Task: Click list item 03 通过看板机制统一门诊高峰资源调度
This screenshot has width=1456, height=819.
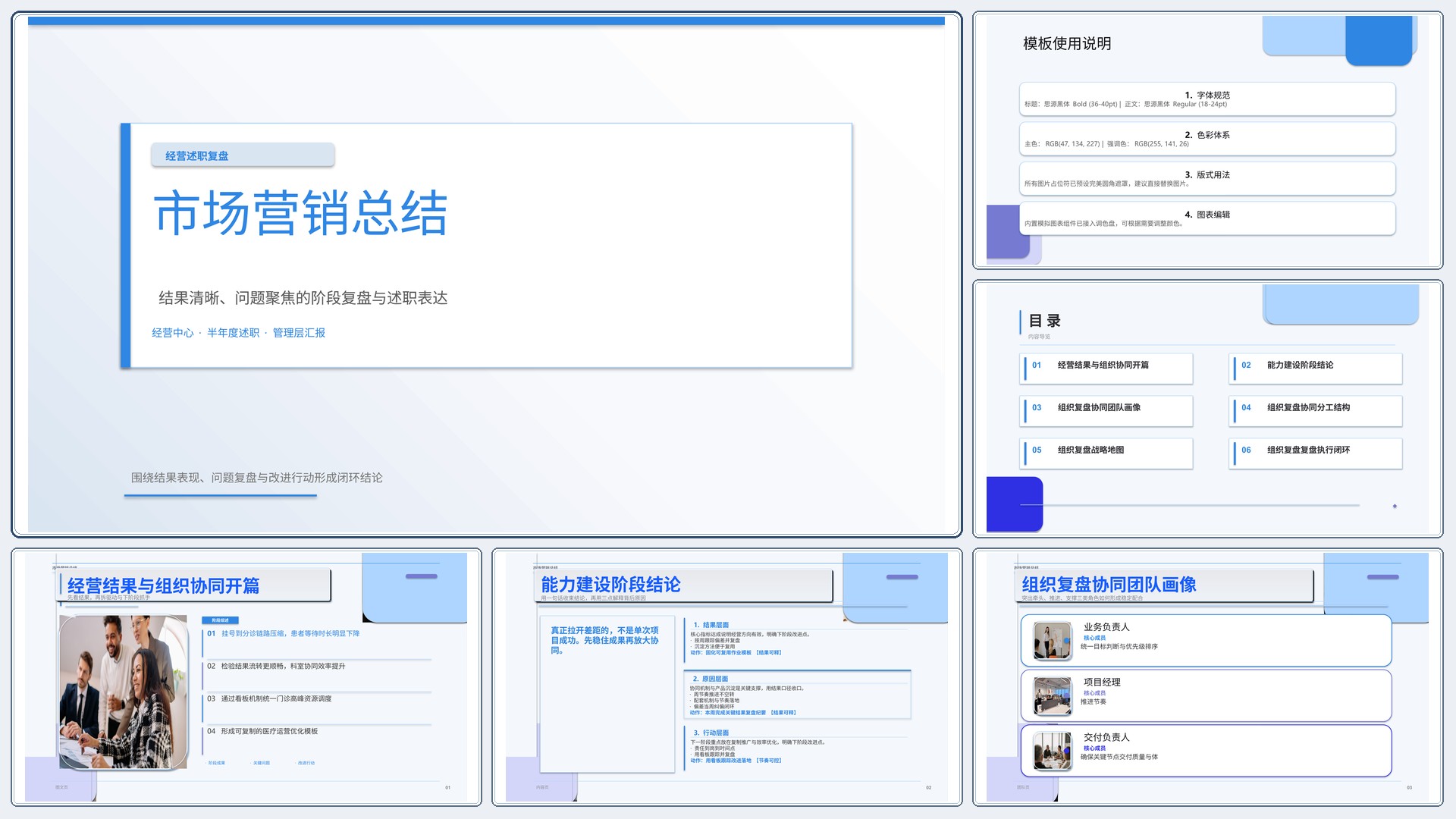Action: pos(269,699)
